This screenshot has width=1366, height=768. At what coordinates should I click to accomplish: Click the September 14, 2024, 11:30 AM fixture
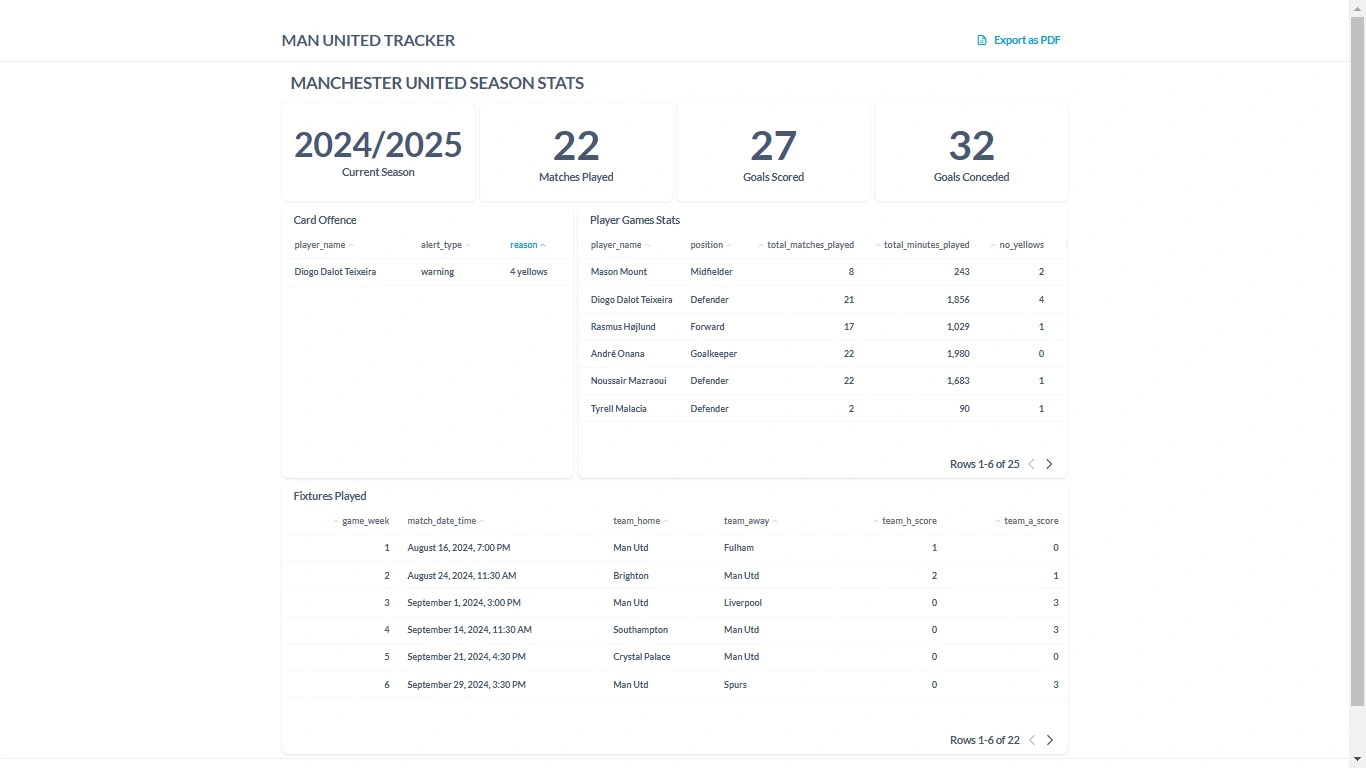[x=470, y=630]
